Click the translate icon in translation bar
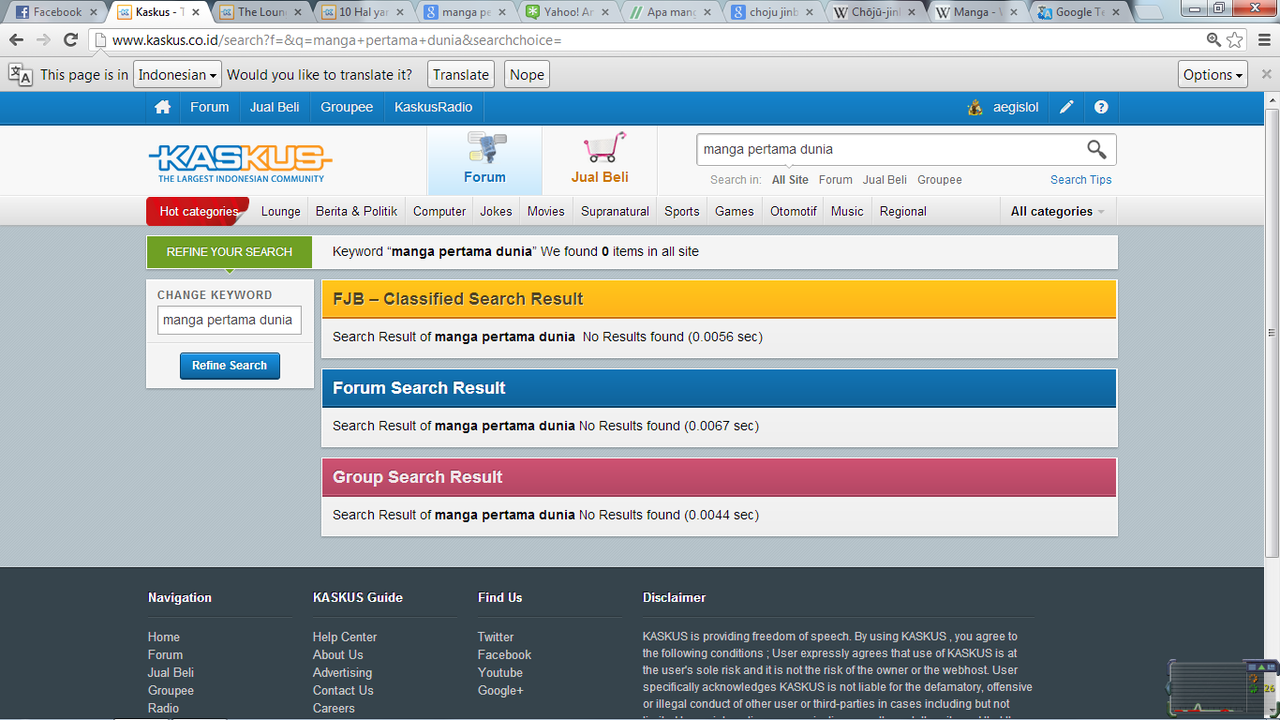Screen dimensions: 1280x720 [20, 74]
